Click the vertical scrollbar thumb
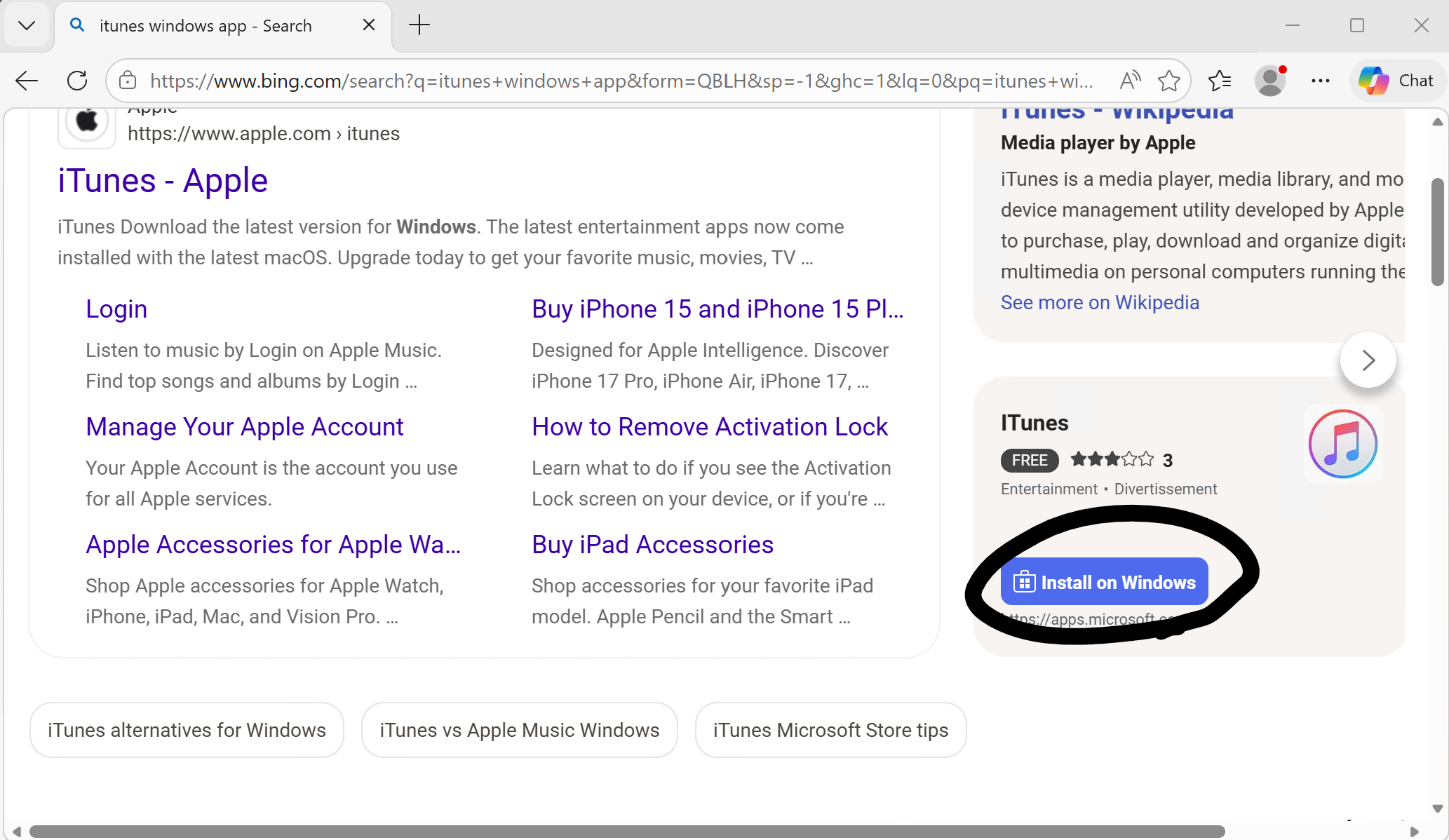 [x=1438, y=232]
